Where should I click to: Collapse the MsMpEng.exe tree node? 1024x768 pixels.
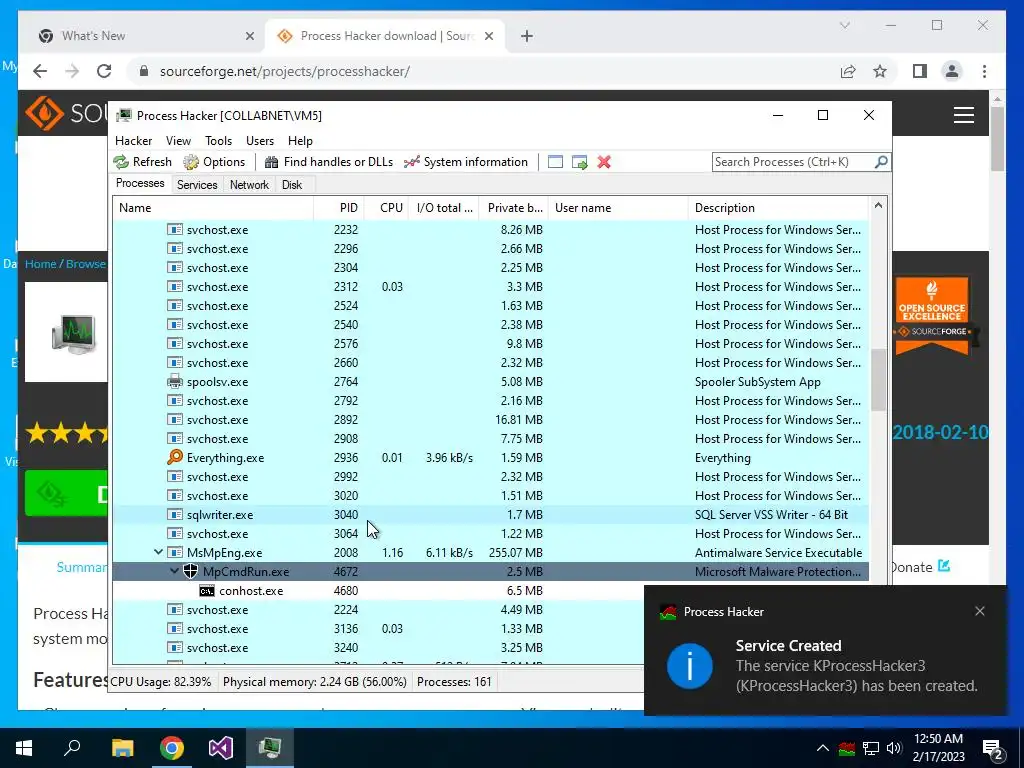click(x=158, y=552)
